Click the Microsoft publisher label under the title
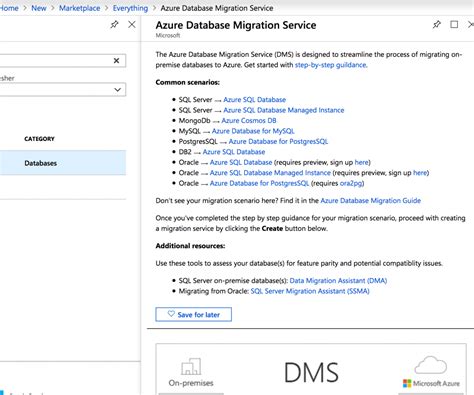474x395 pixels. click(x=168, y=35)
